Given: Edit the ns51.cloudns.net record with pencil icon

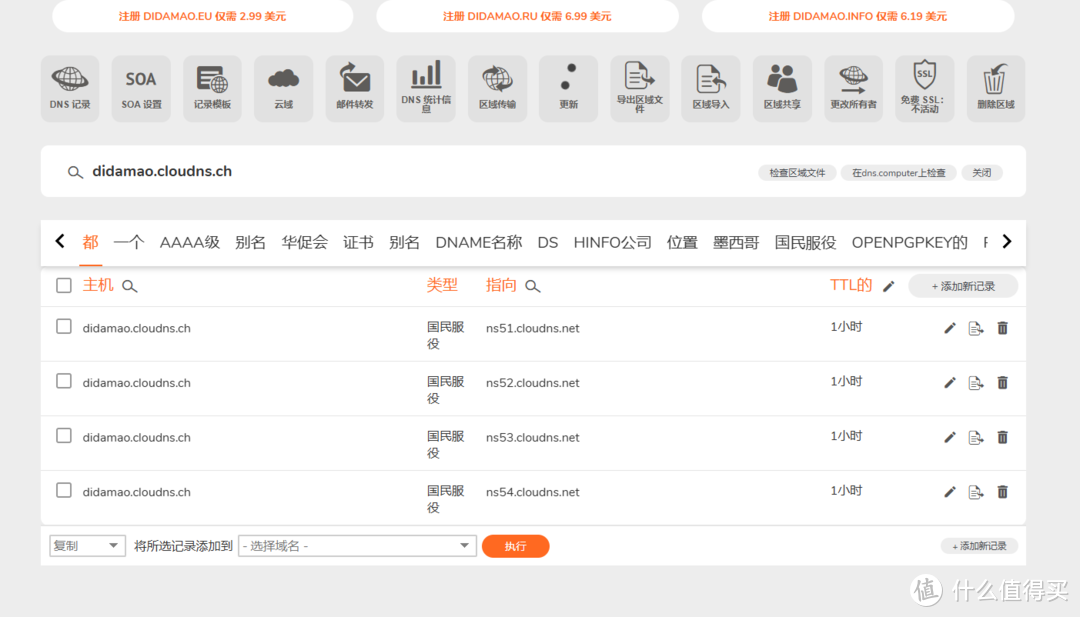Looking at the screenshot, I should click(949, 327).
